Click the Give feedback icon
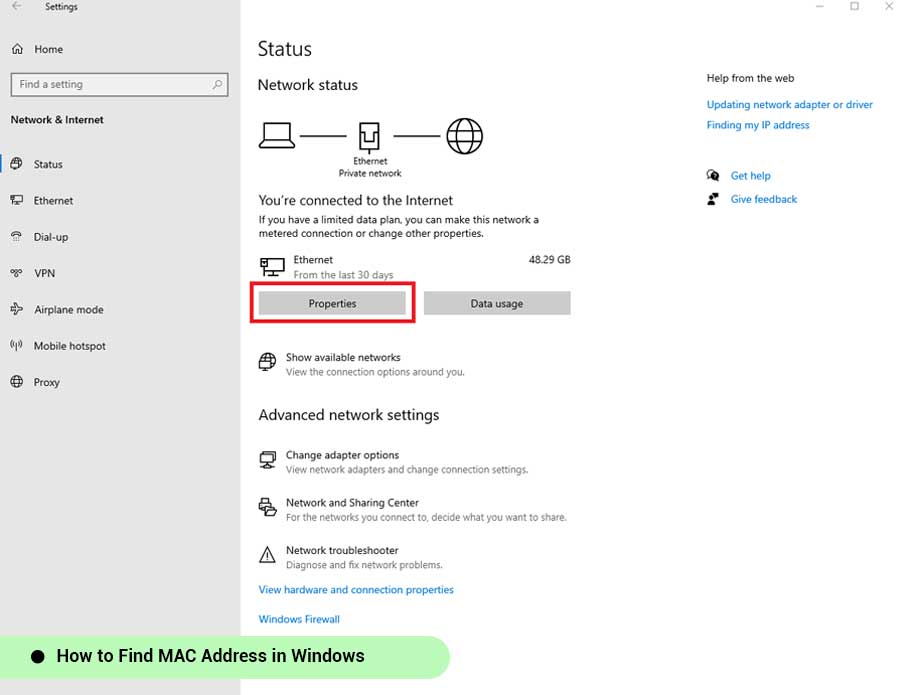Image resolution: width=900 pixels, height=695 pixels. [713, 199]
